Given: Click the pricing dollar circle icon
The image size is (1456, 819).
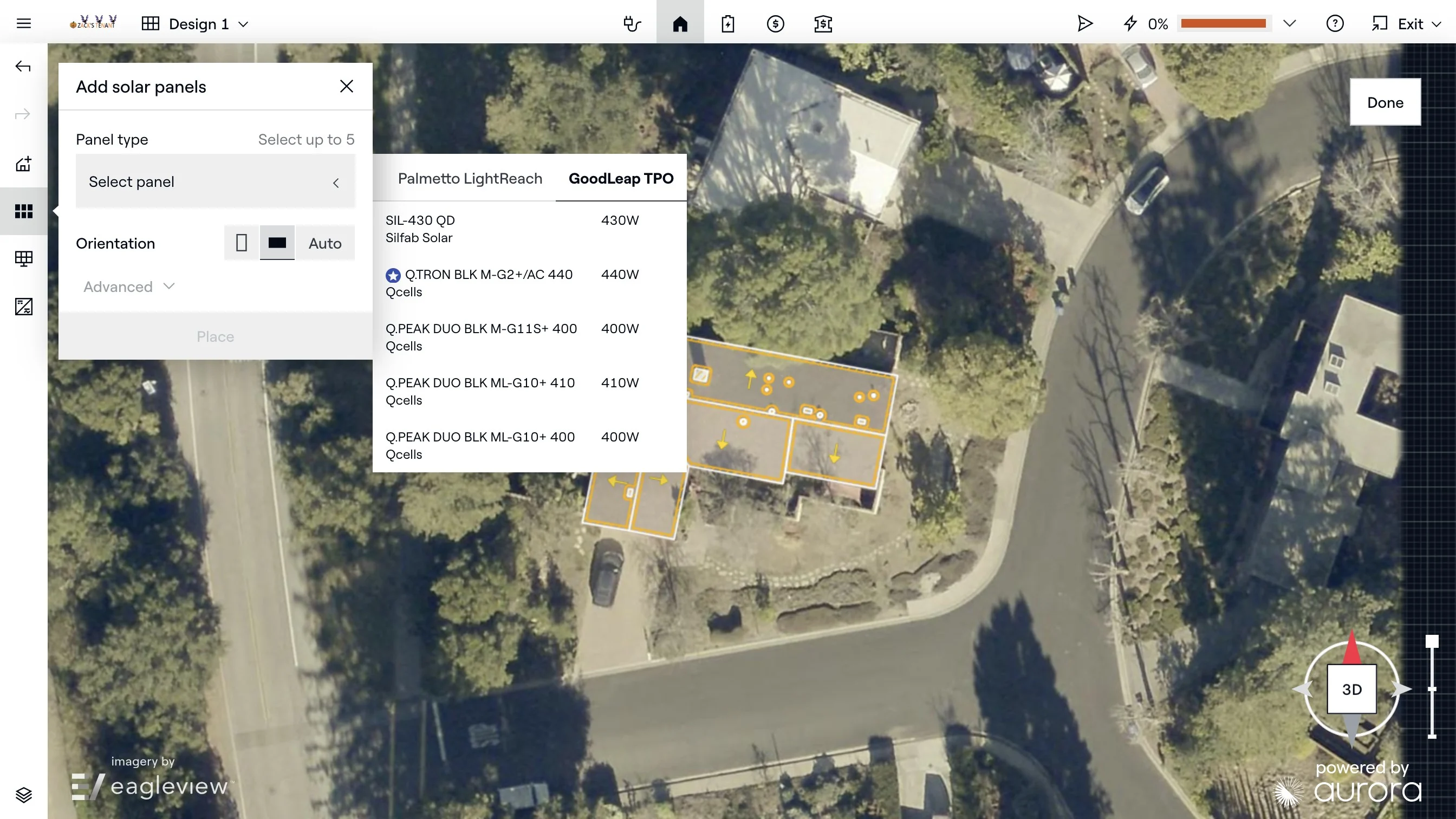Looking at the screenshot, I should (775, 24).
